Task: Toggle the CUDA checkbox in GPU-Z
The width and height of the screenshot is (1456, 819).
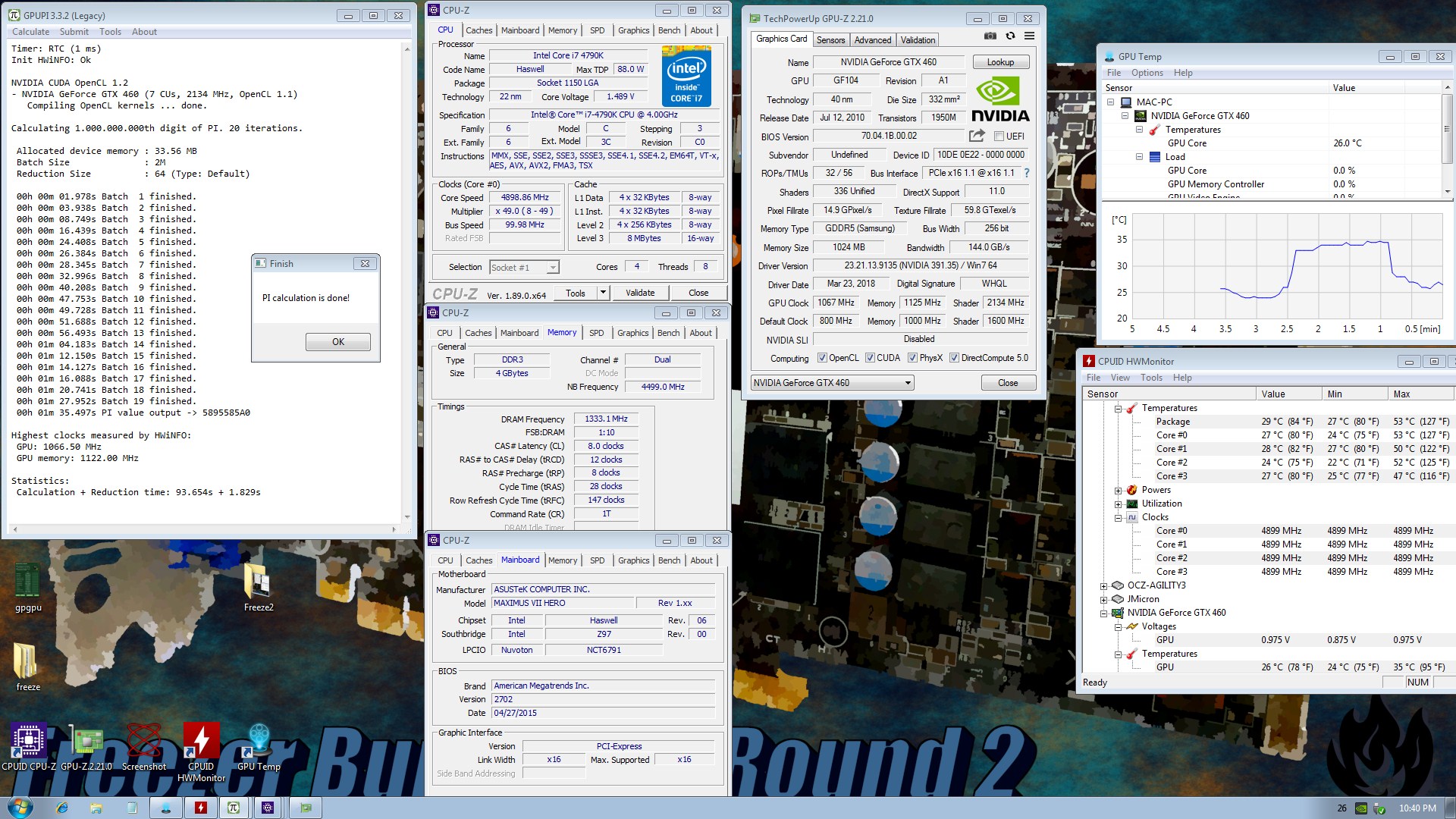Action: click(870, 358)
